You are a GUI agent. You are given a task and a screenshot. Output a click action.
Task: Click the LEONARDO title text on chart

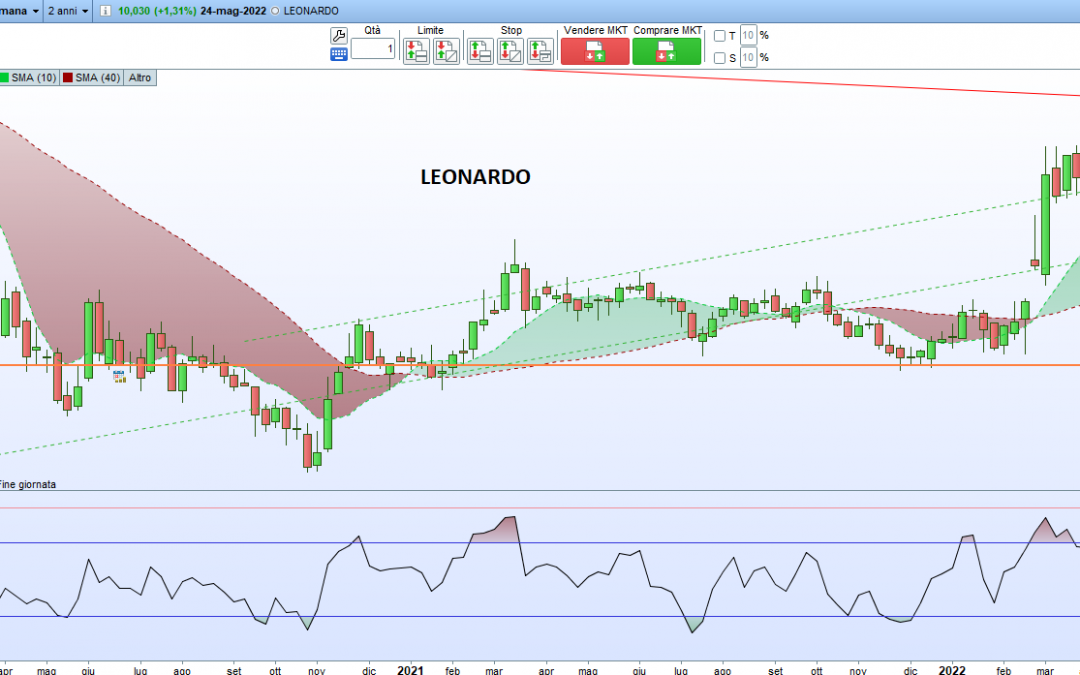pyautogui.click(x=475, y=177)
